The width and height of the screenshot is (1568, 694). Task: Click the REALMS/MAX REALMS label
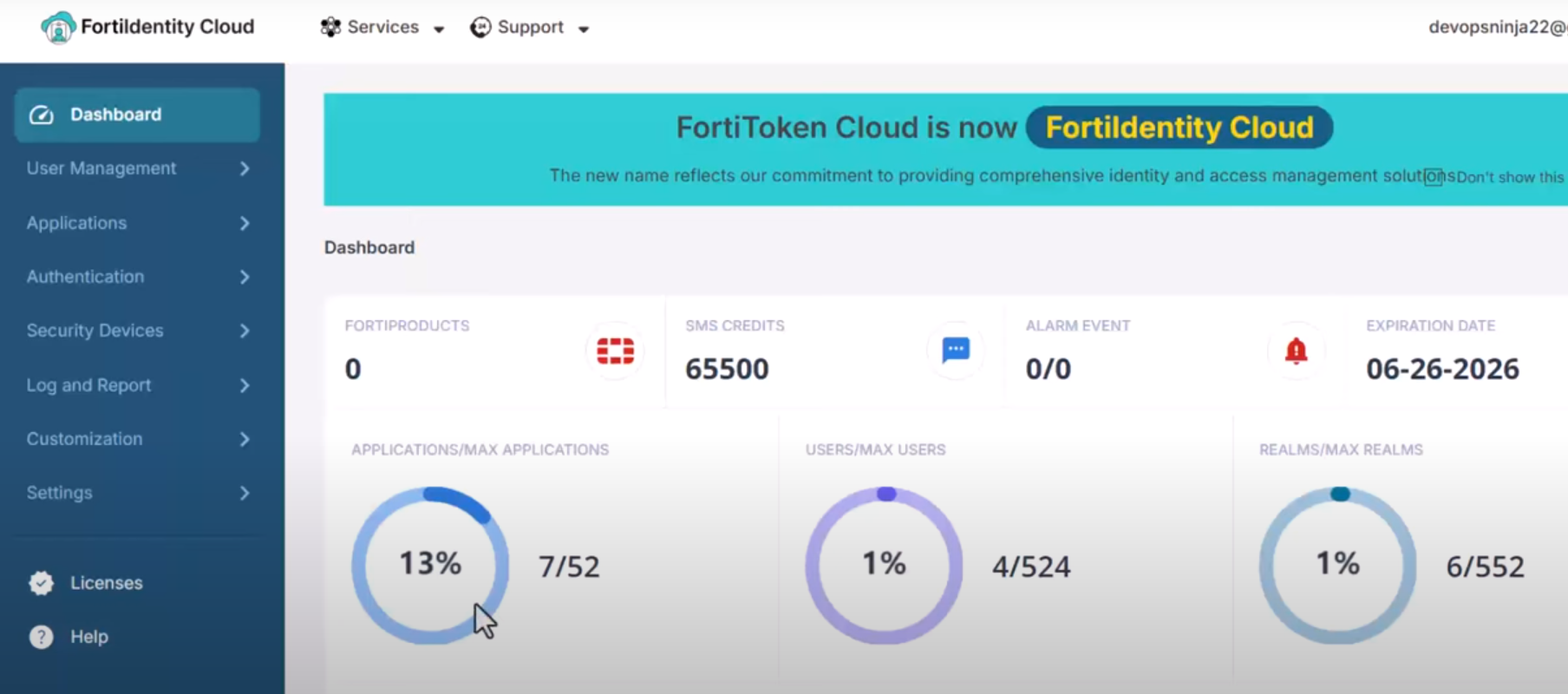click(x=1341, y=449)
